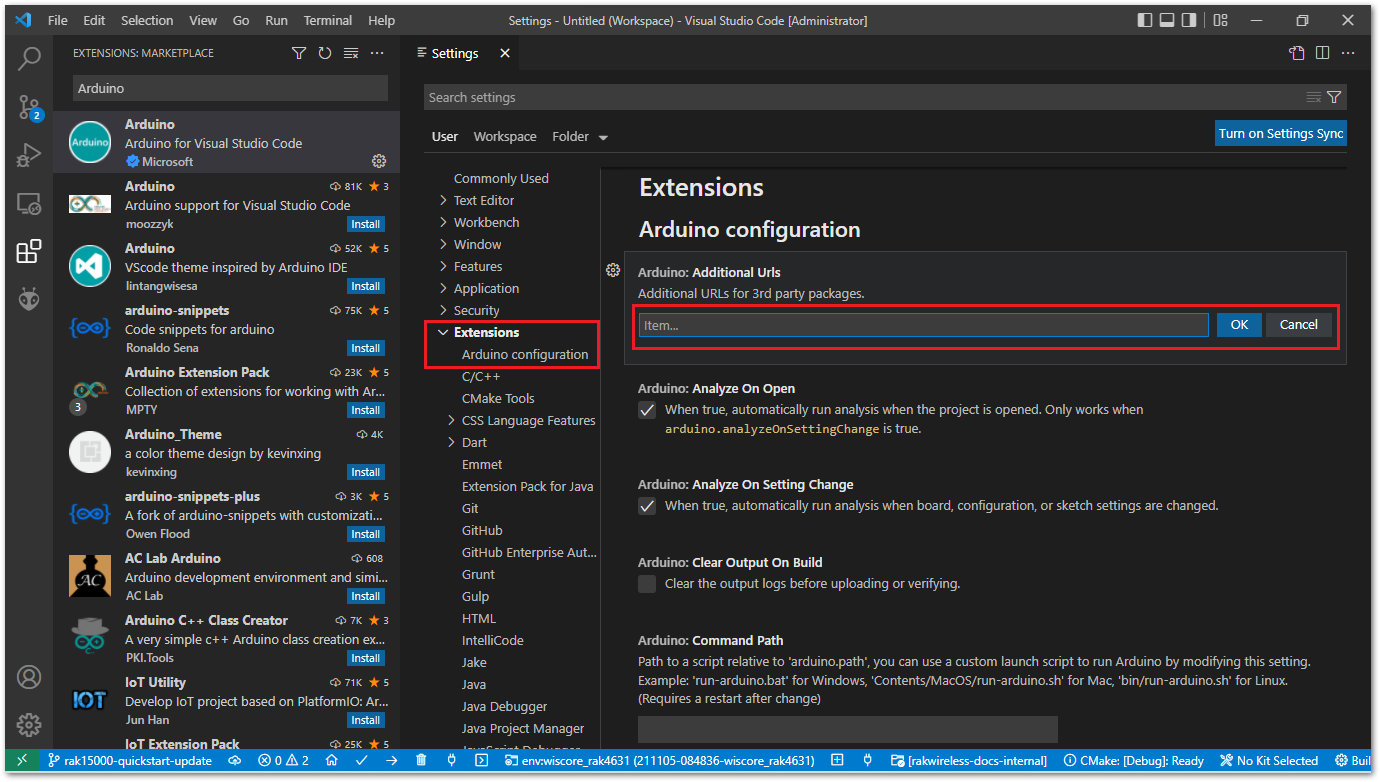Toggle secondary side bar layout icon
The image size is (1380, 782).
pyautogui.click(x=1189, y=20)
